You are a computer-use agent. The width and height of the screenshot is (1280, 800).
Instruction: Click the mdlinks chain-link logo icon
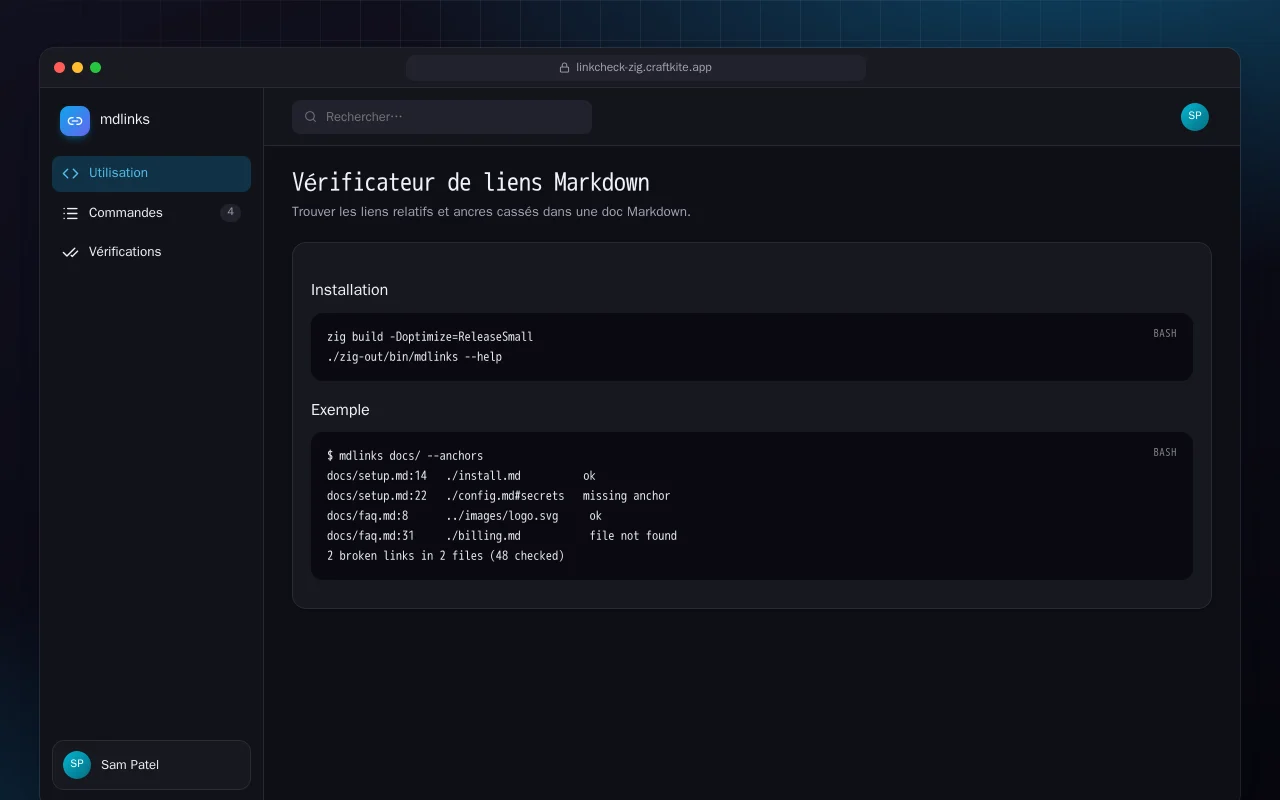(75, 121)
